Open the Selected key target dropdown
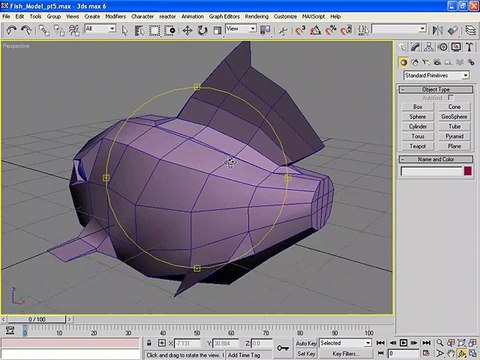 point(346,343)
